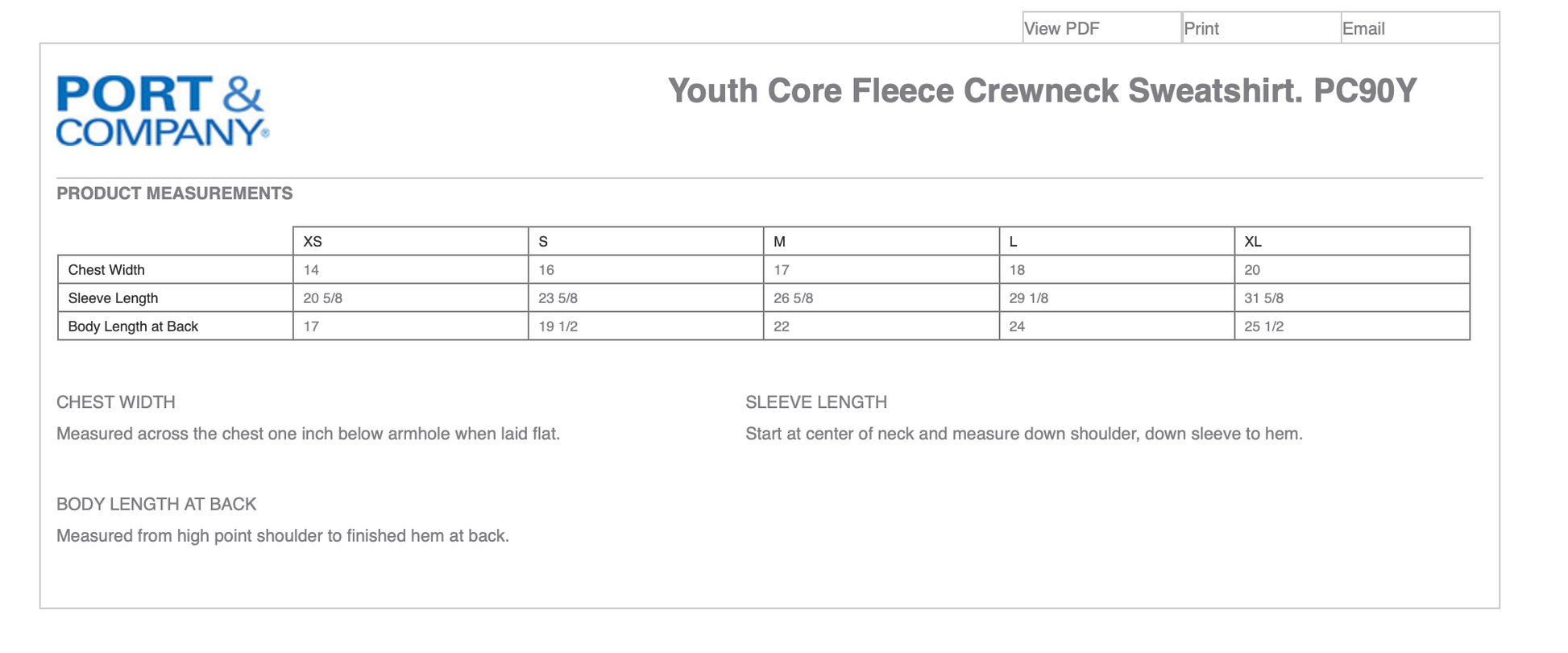
Task: Click the BODY LENGTH AT BACK description heading
Action: point(156,505)
